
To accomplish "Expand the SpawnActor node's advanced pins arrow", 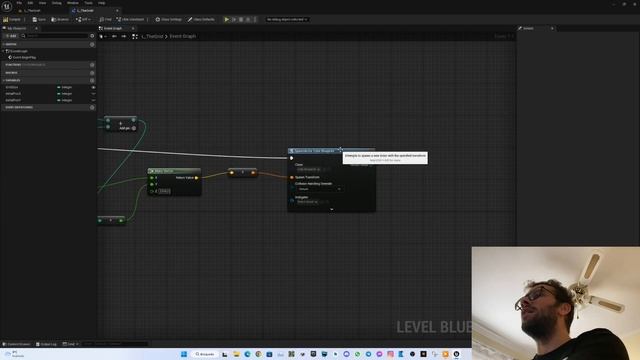I will click(331, 209).
